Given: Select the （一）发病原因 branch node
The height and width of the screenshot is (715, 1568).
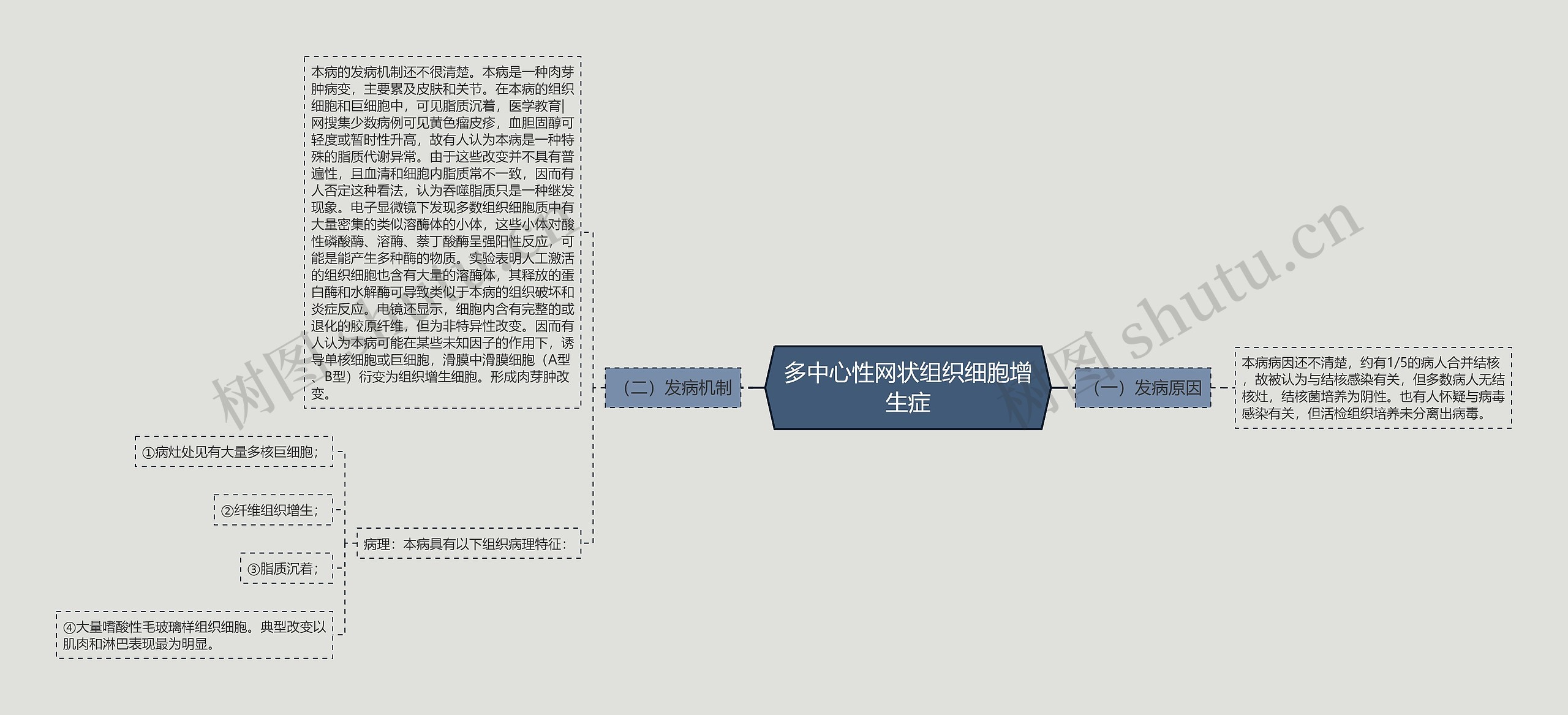Looking at the screenshot, I should 1143,388.
